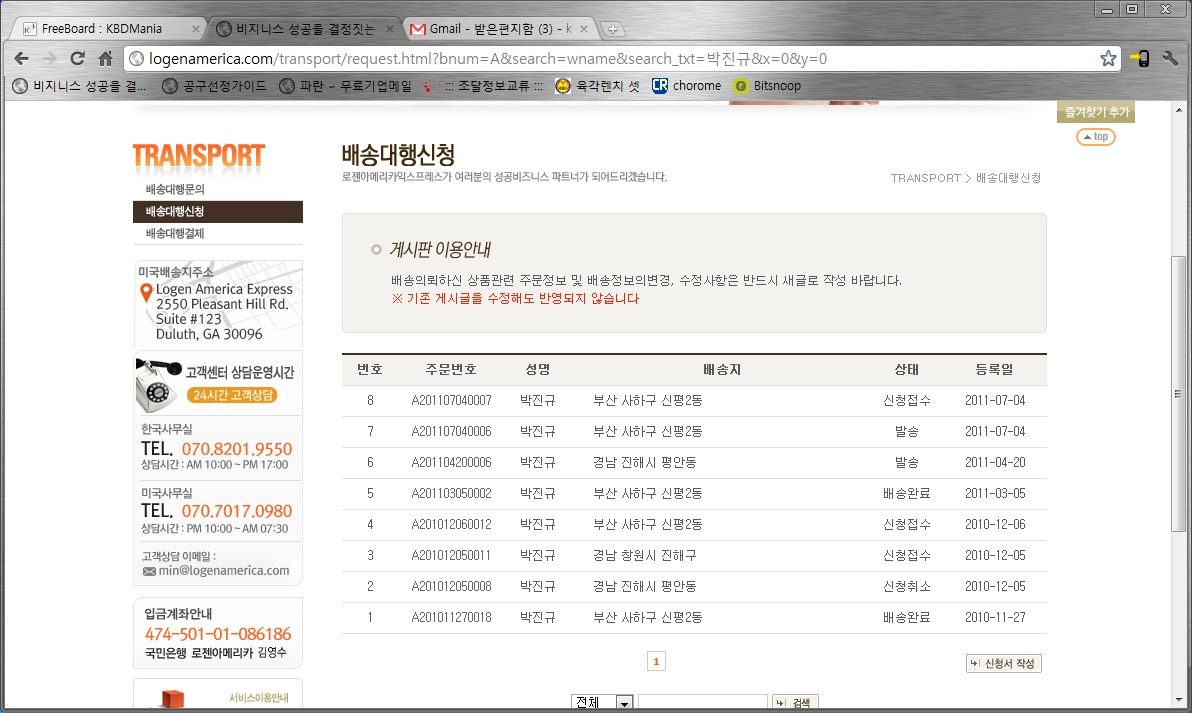Click the map pin icon by Logen America Express
The width and height of the screenshot is (1192, 713).
tap(146, 292)
